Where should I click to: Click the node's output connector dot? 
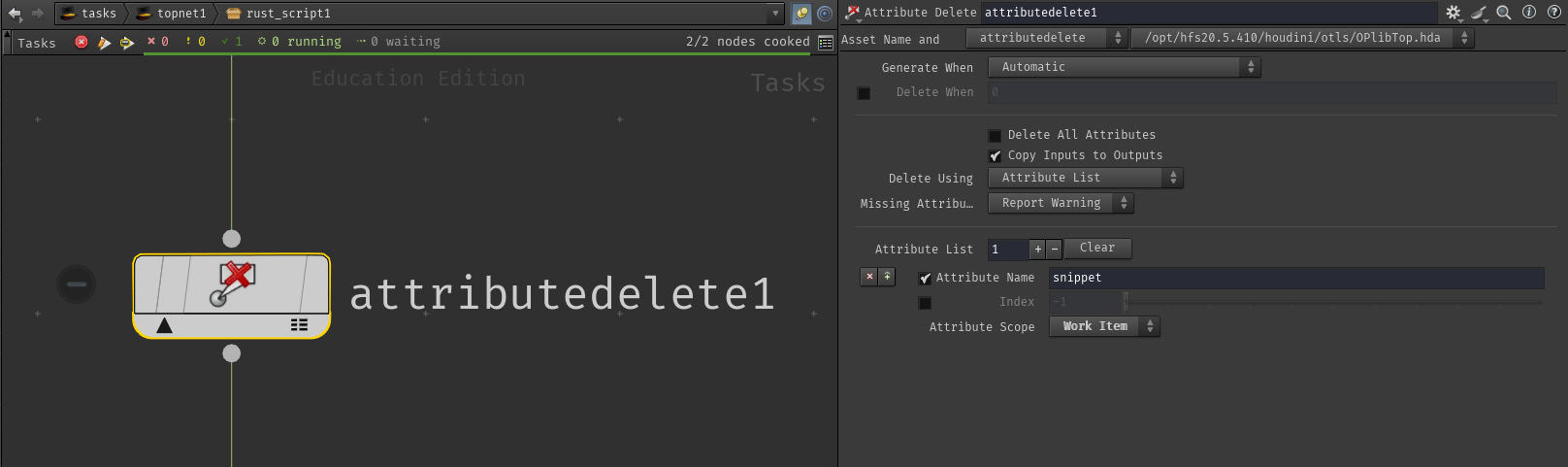[x=231, y=353]
